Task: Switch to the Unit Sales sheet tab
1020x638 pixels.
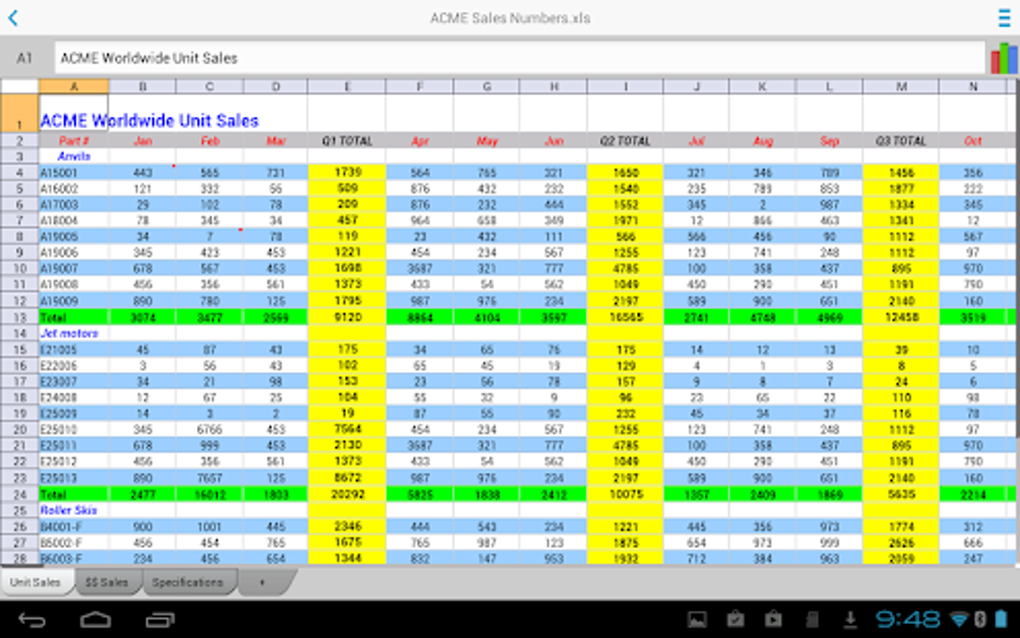Action: (36, 582)
